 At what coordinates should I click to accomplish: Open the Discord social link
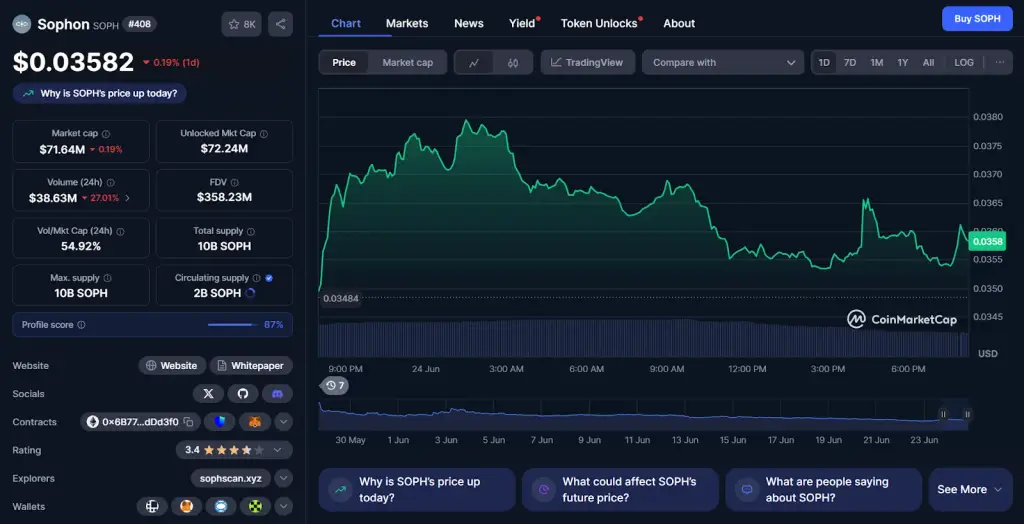click(x=278, y=393)
